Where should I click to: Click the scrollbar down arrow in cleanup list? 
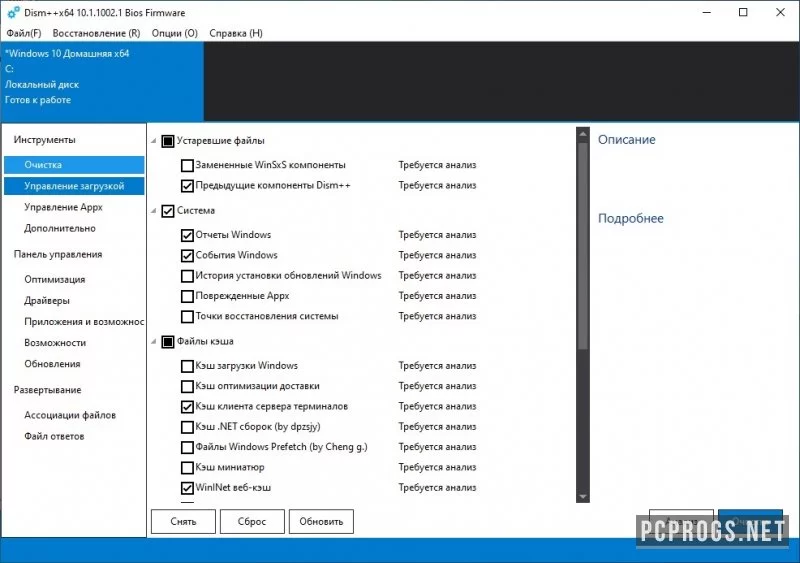pyautogui.click(x=583, y=496)
